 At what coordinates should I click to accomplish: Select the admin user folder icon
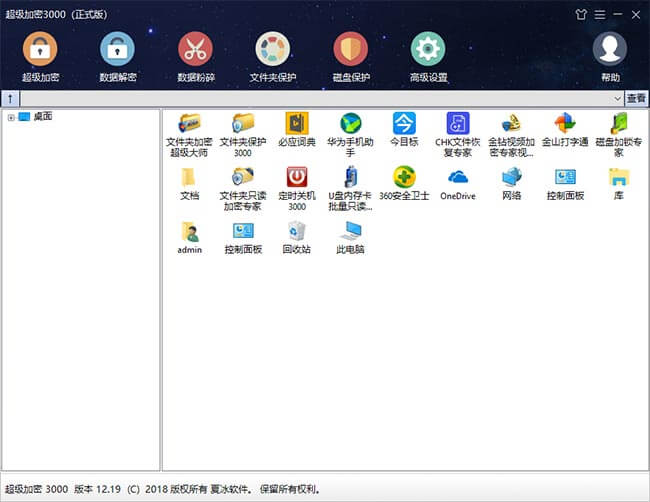point(189,238)
